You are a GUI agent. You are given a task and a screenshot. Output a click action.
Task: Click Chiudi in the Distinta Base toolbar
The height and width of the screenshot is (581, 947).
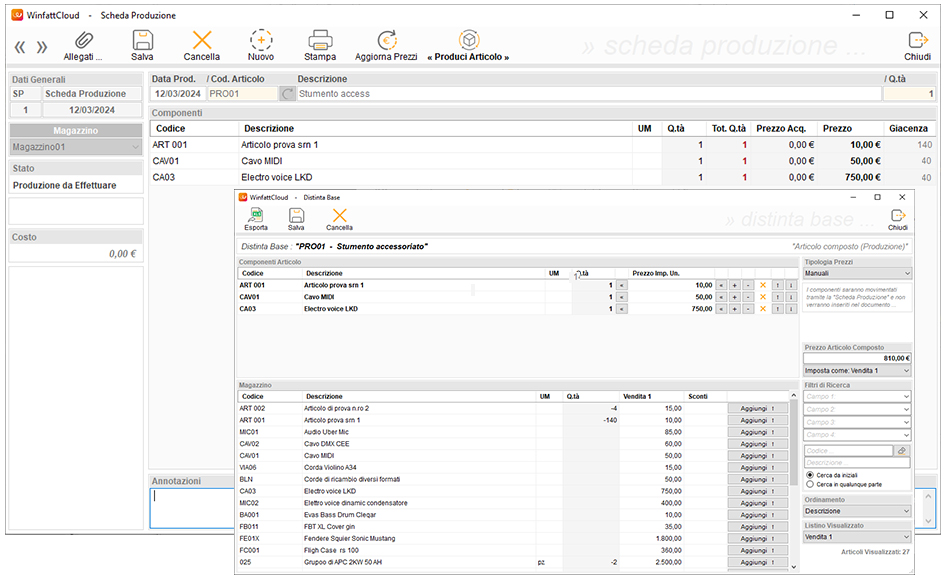[898, 219]
